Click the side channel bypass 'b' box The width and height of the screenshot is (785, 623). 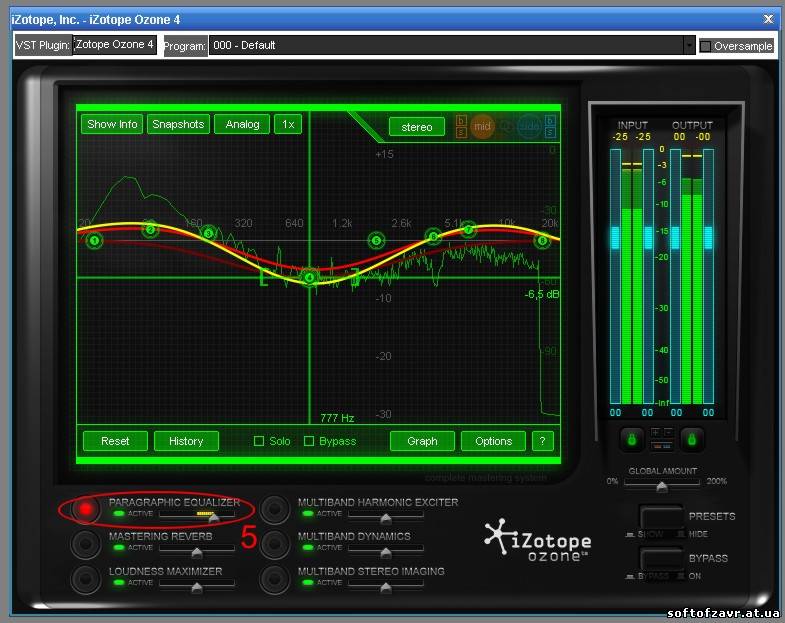(x=550, y=121)
